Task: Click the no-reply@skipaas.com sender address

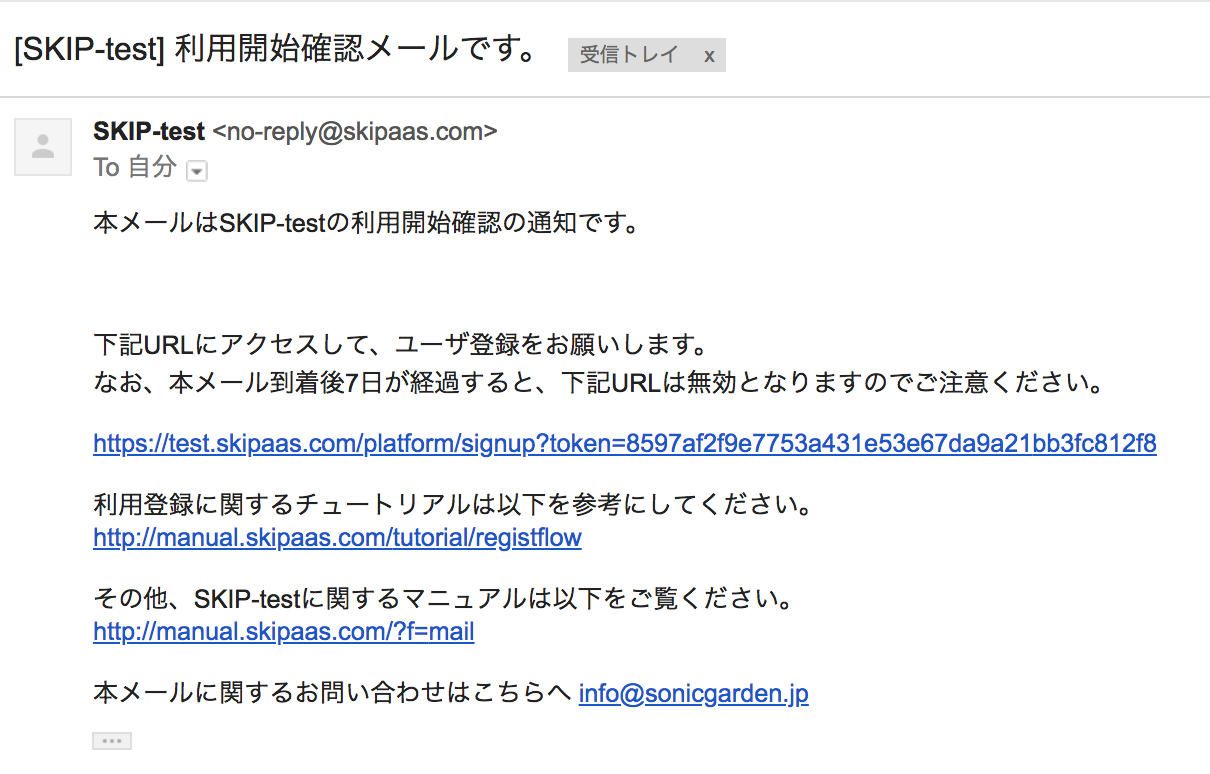Action: point(355,131)
